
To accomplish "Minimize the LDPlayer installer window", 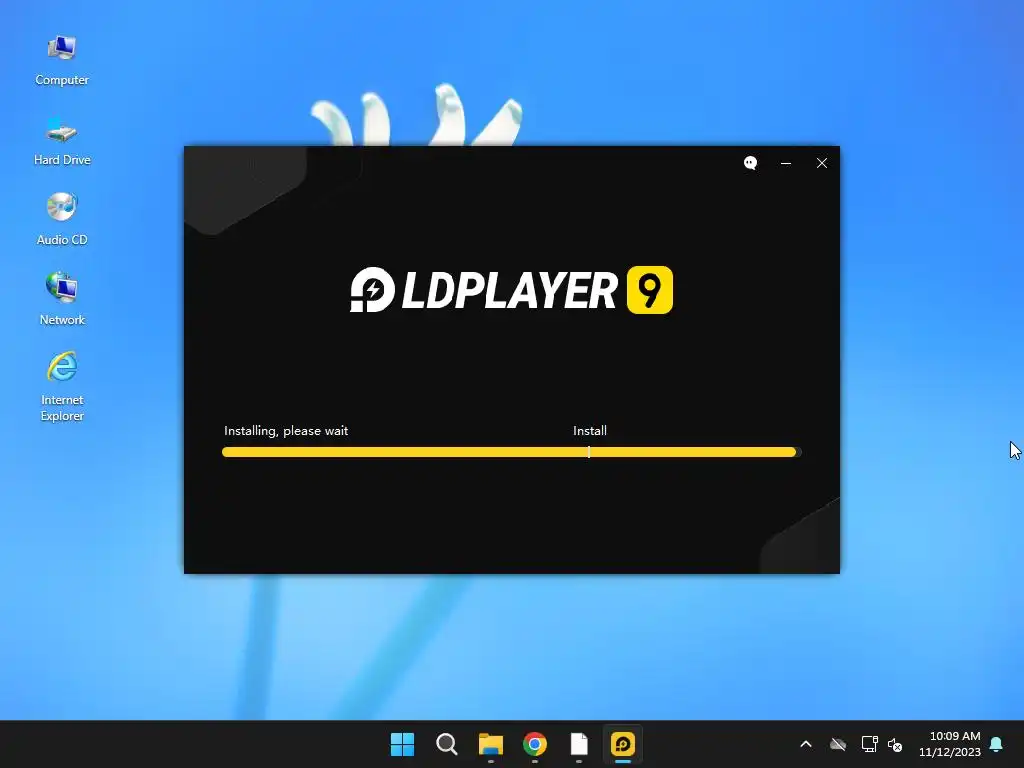I will tap(786, 163).
